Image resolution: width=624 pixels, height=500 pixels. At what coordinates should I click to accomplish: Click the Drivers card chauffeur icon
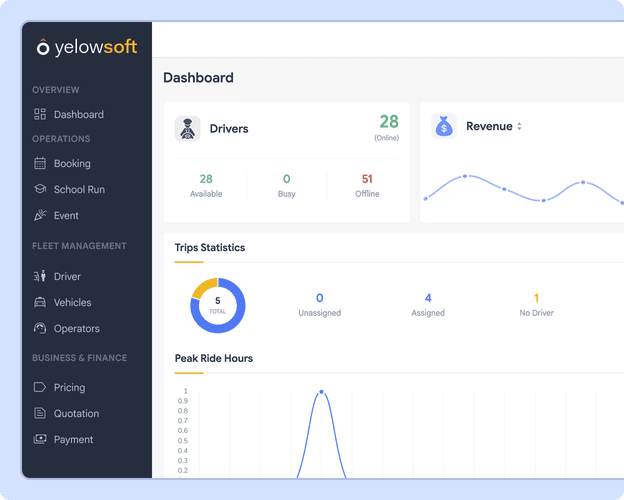pyautogui.click(x=187, y=129)
